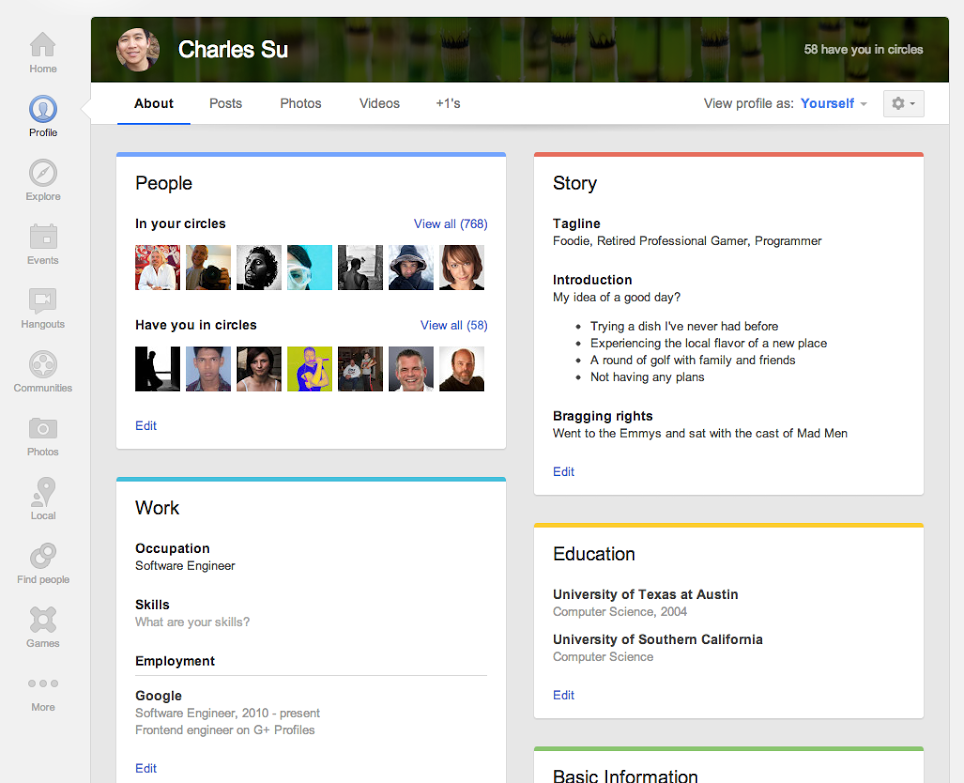Click View all (58) link

tap(453, 325)
